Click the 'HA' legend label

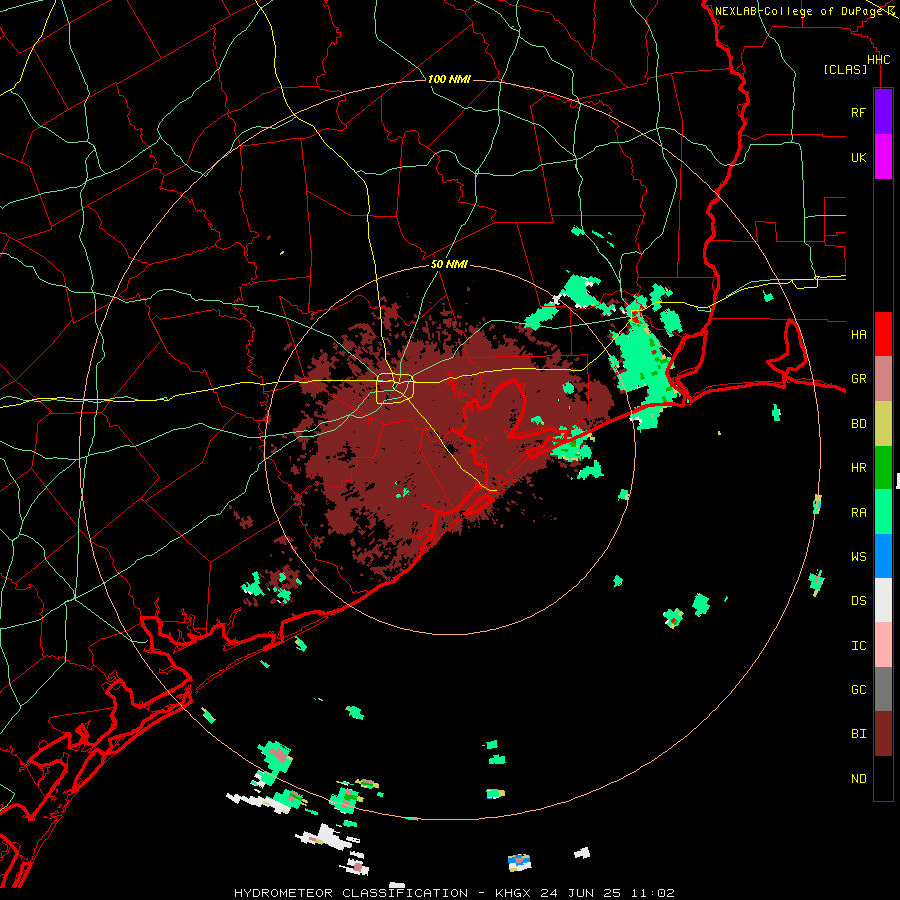(x=858, y=335)
